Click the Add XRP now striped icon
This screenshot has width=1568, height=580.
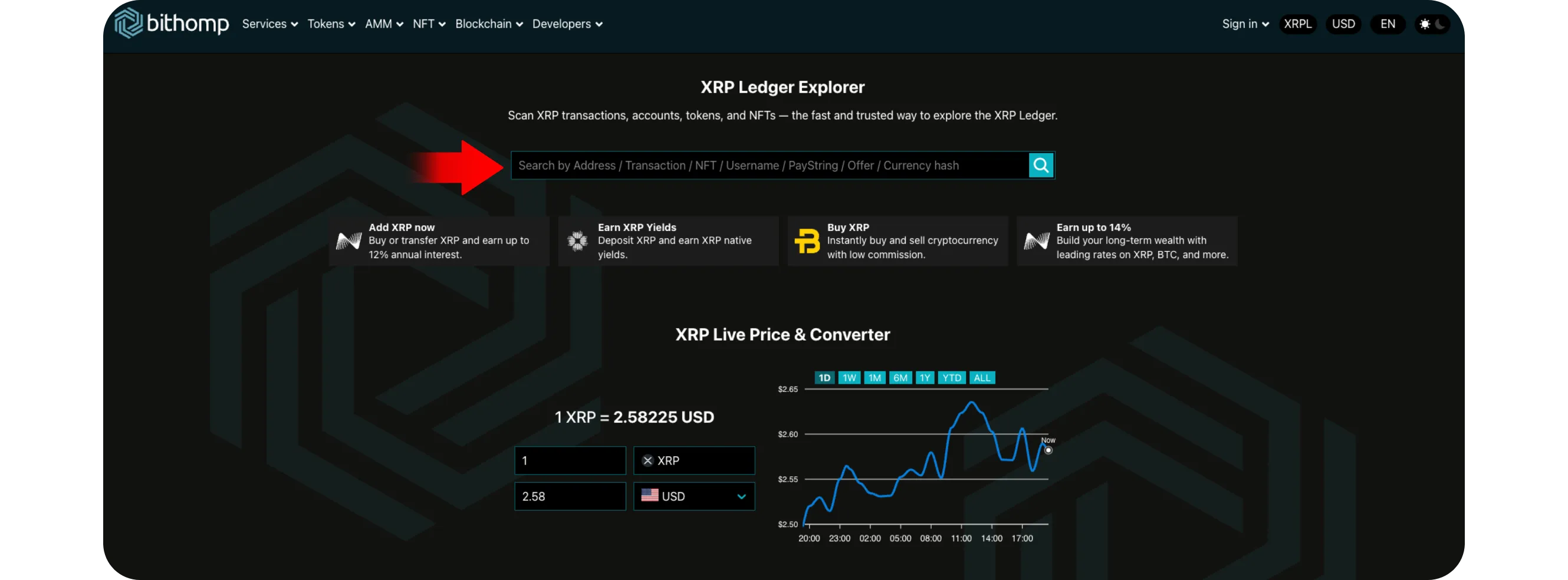pyautogui.click(x=349, y=241)
